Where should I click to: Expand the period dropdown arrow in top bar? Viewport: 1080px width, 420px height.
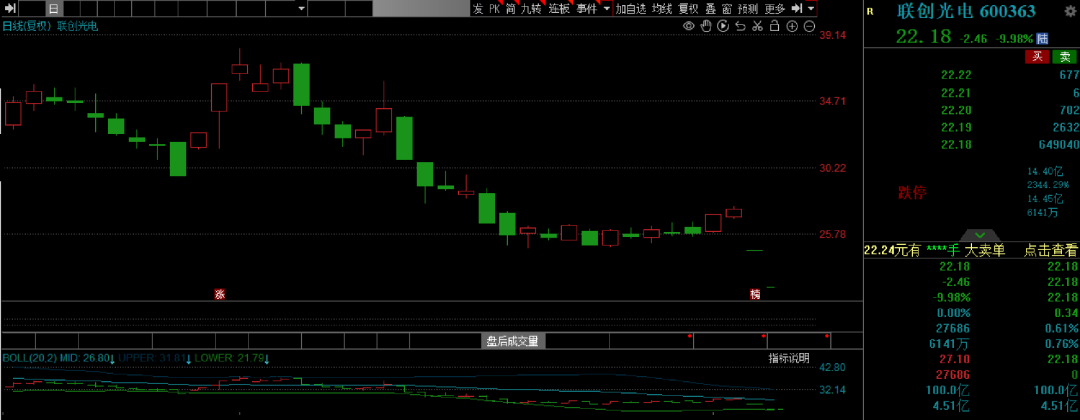coord(301,9)
